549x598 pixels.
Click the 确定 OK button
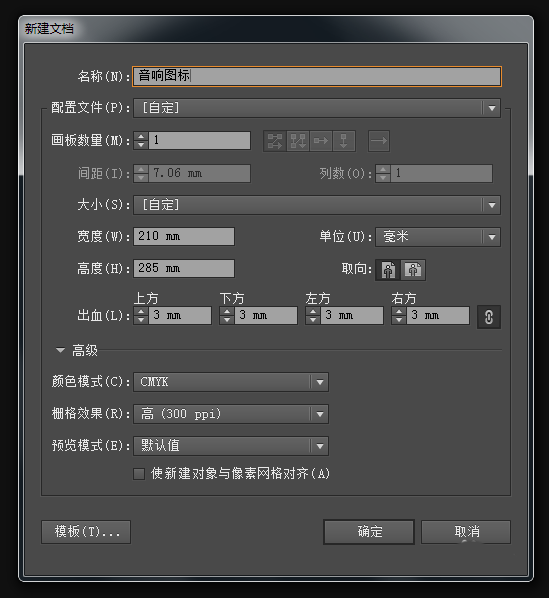[x=369, y=532]
